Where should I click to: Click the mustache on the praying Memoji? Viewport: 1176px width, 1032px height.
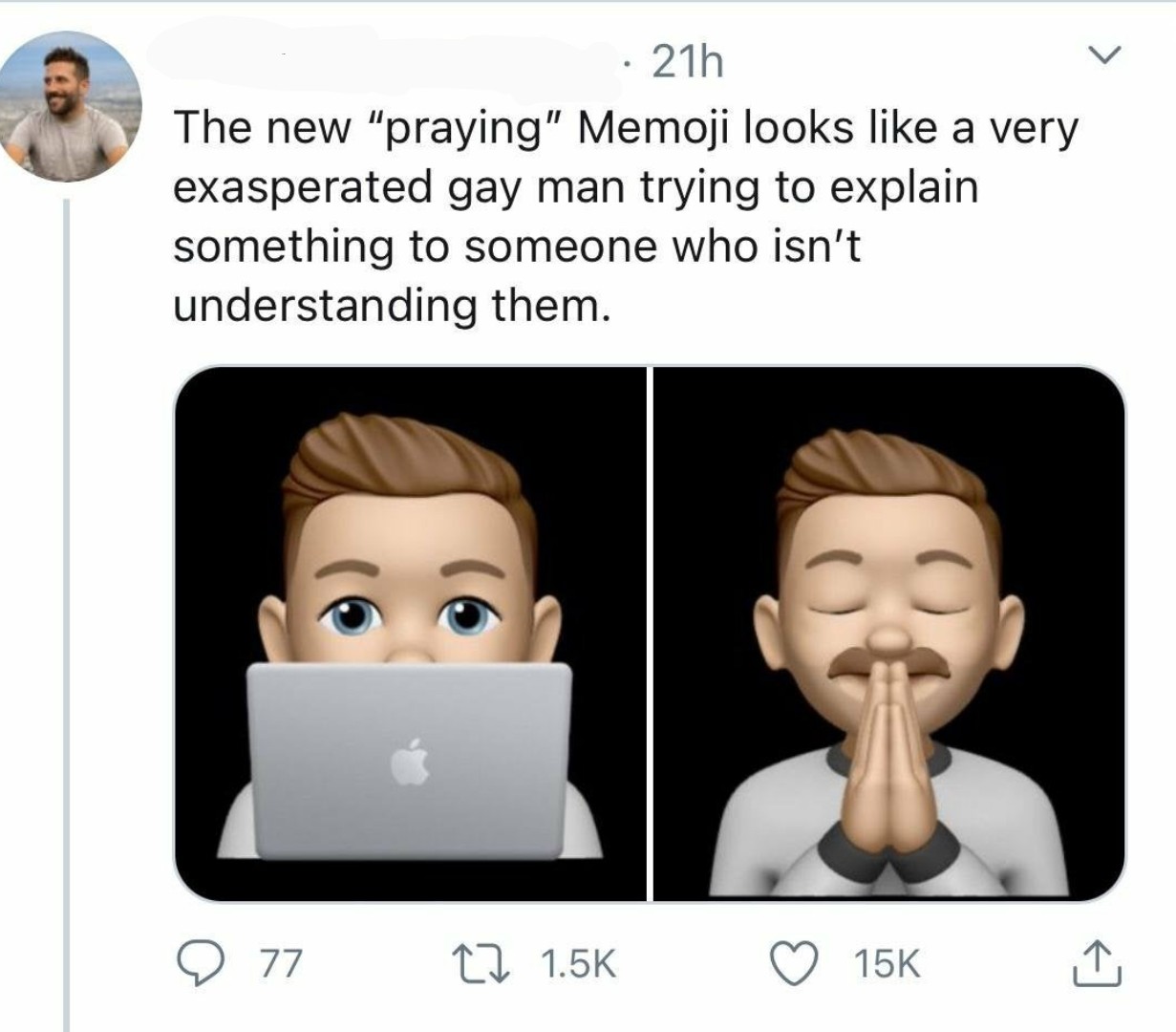[888, 662]
